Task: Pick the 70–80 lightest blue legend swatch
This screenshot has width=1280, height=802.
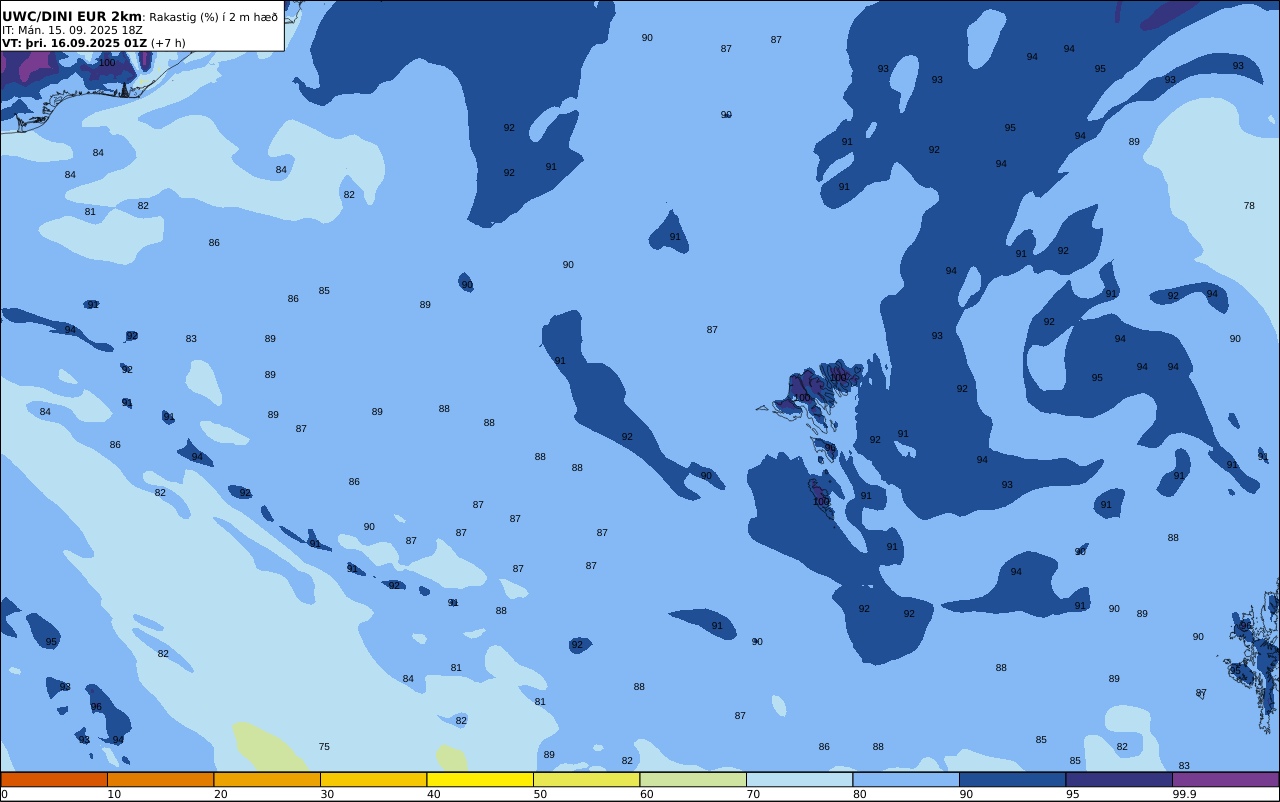Action: [800, 779]
